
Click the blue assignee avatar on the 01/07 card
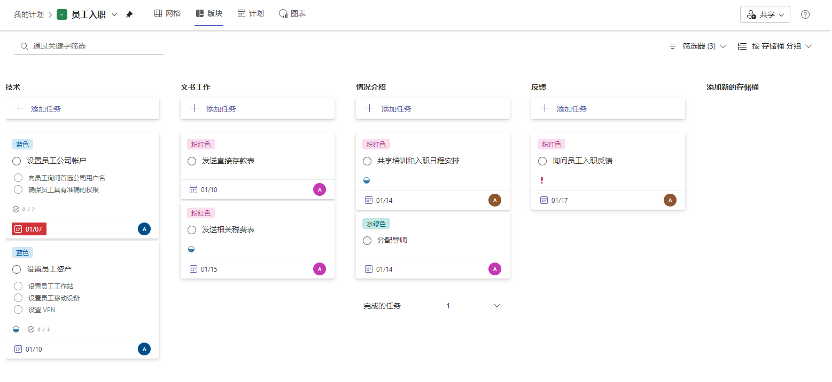[x=144, y=229]
